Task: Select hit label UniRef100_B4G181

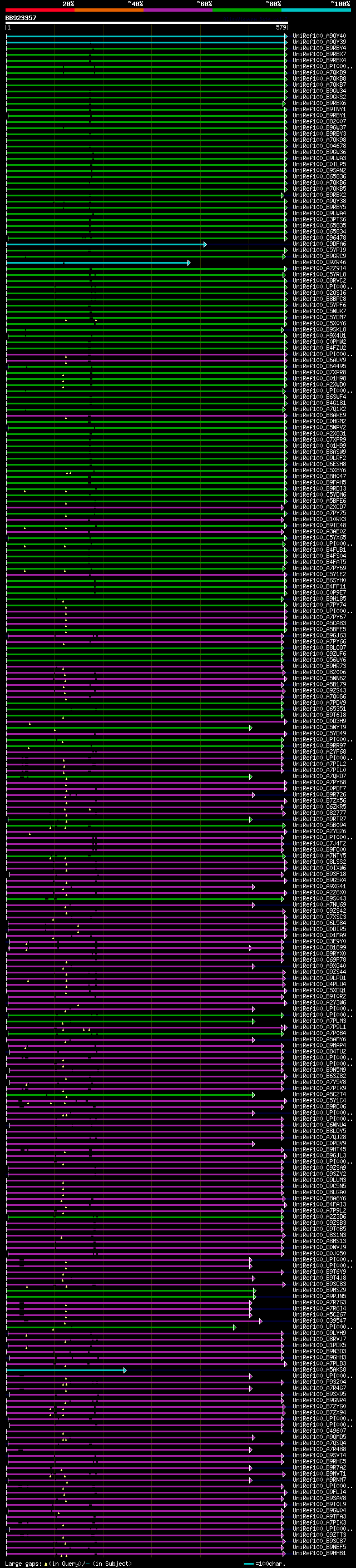Action: [319, 403]
